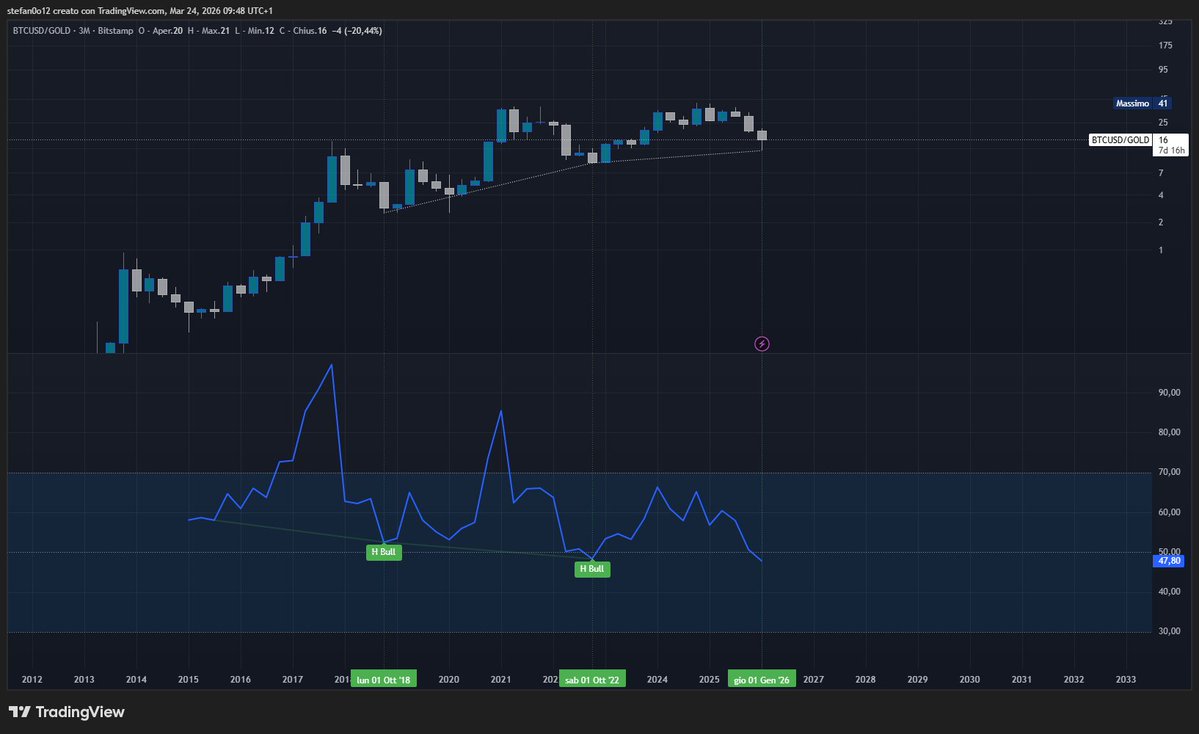Click the 80,00 RSI scale label
This screenshot has height=734, width=1199.
[x=1169, y=432]
